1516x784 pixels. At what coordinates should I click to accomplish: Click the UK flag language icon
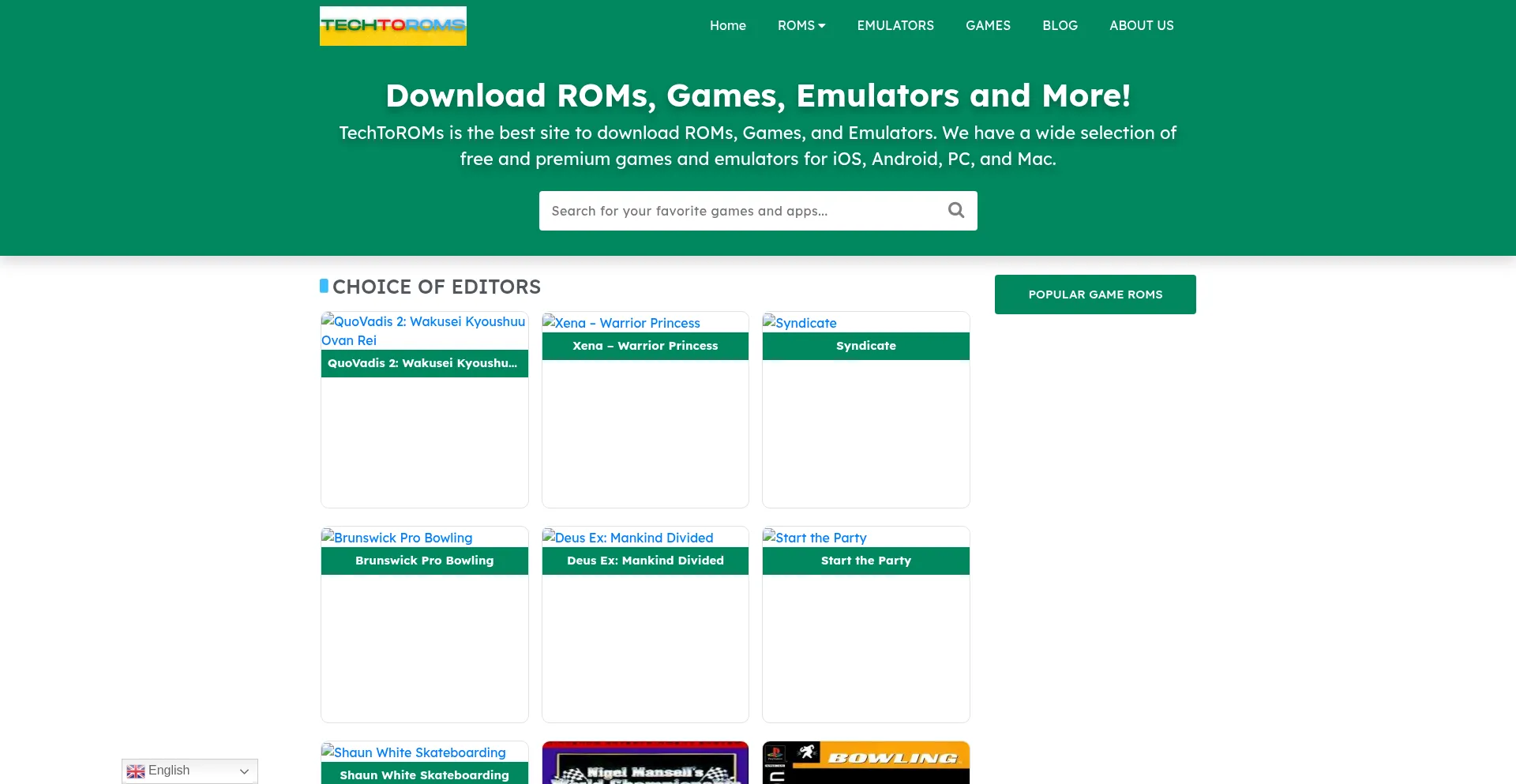136,771
